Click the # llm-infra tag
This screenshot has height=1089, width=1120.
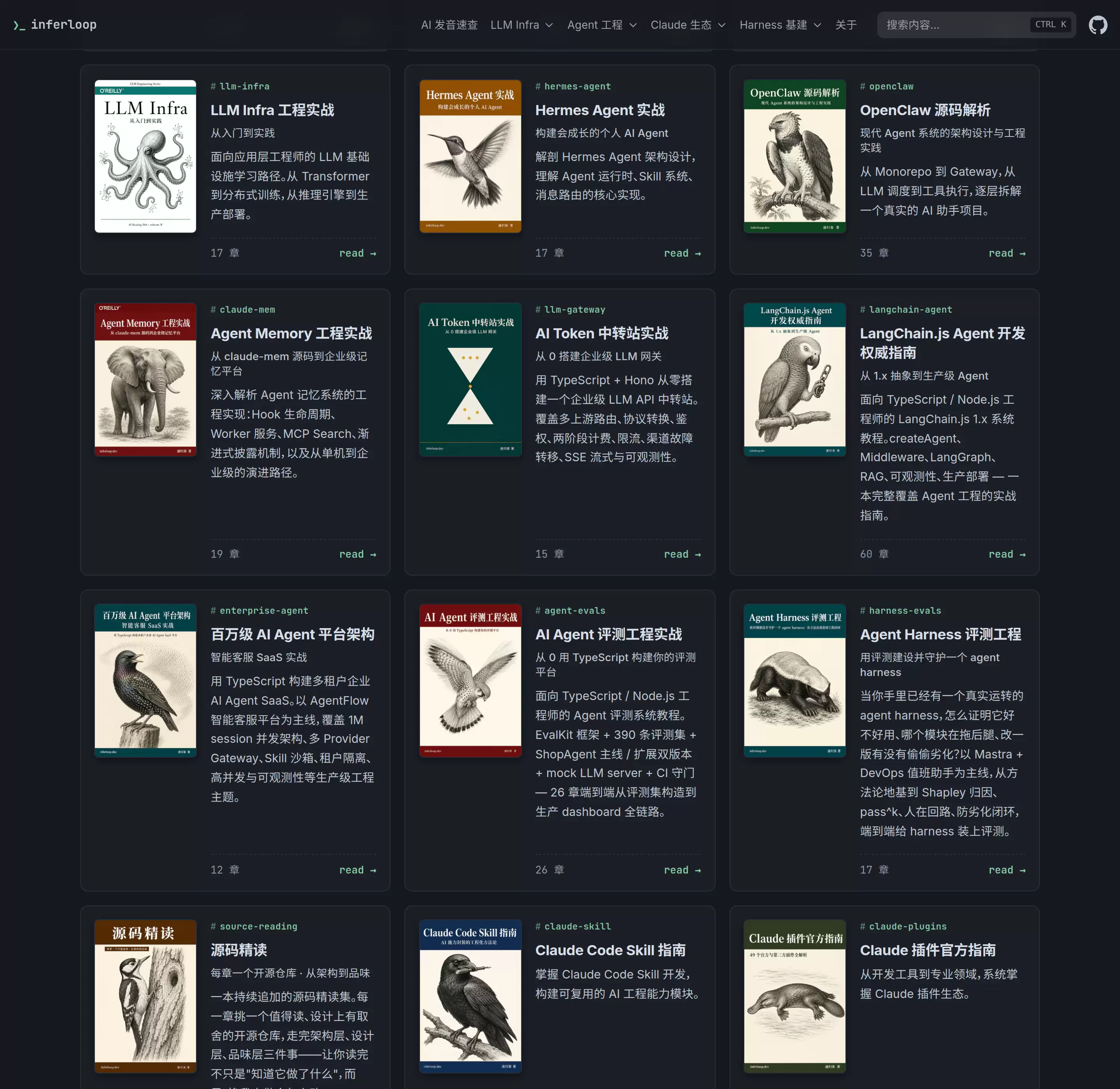240,86
